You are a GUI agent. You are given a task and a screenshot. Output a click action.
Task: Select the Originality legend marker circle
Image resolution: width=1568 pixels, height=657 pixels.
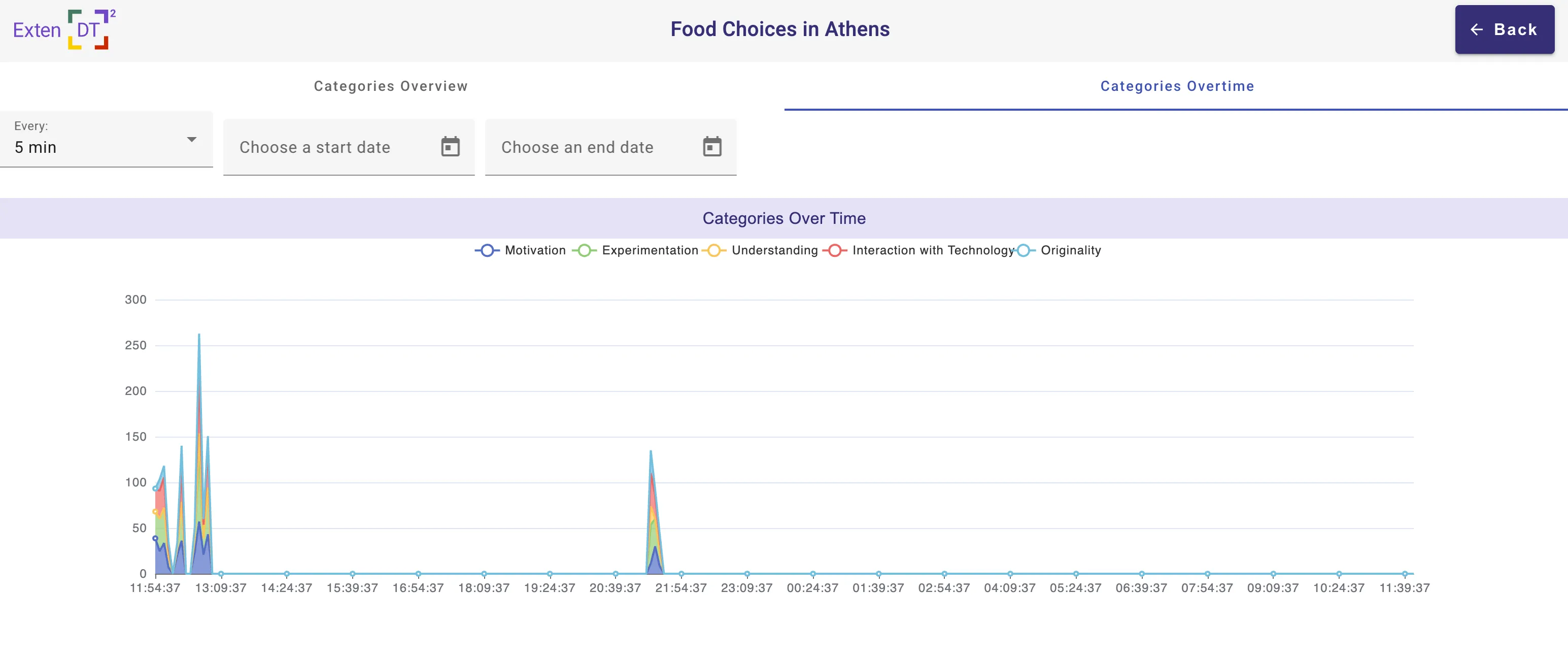point(1023,250)
